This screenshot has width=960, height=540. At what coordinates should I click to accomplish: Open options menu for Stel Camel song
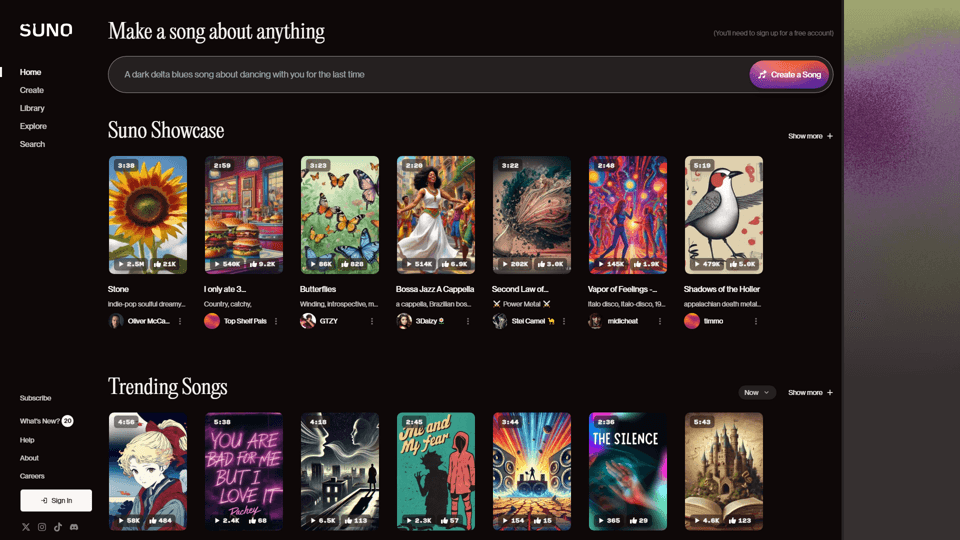(x=564, y=321)
